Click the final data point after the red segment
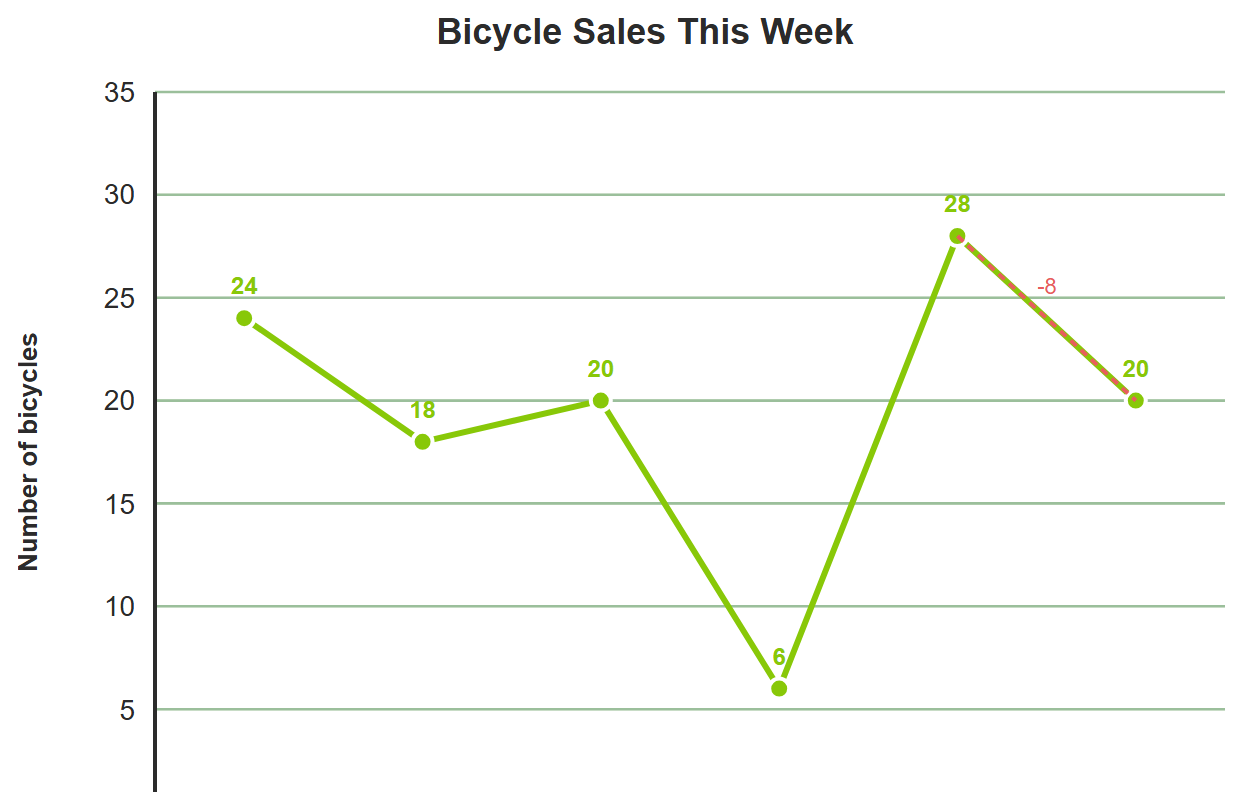Image resolution: width=1243 pixels, height=810 pixels. click(1135, 400)
